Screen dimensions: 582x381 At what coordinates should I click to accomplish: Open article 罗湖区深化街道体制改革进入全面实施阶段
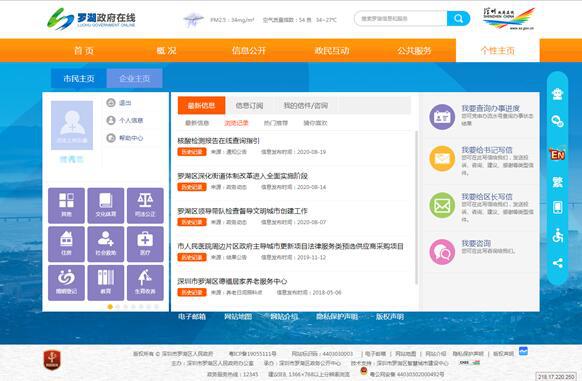(x=242, y=176)
